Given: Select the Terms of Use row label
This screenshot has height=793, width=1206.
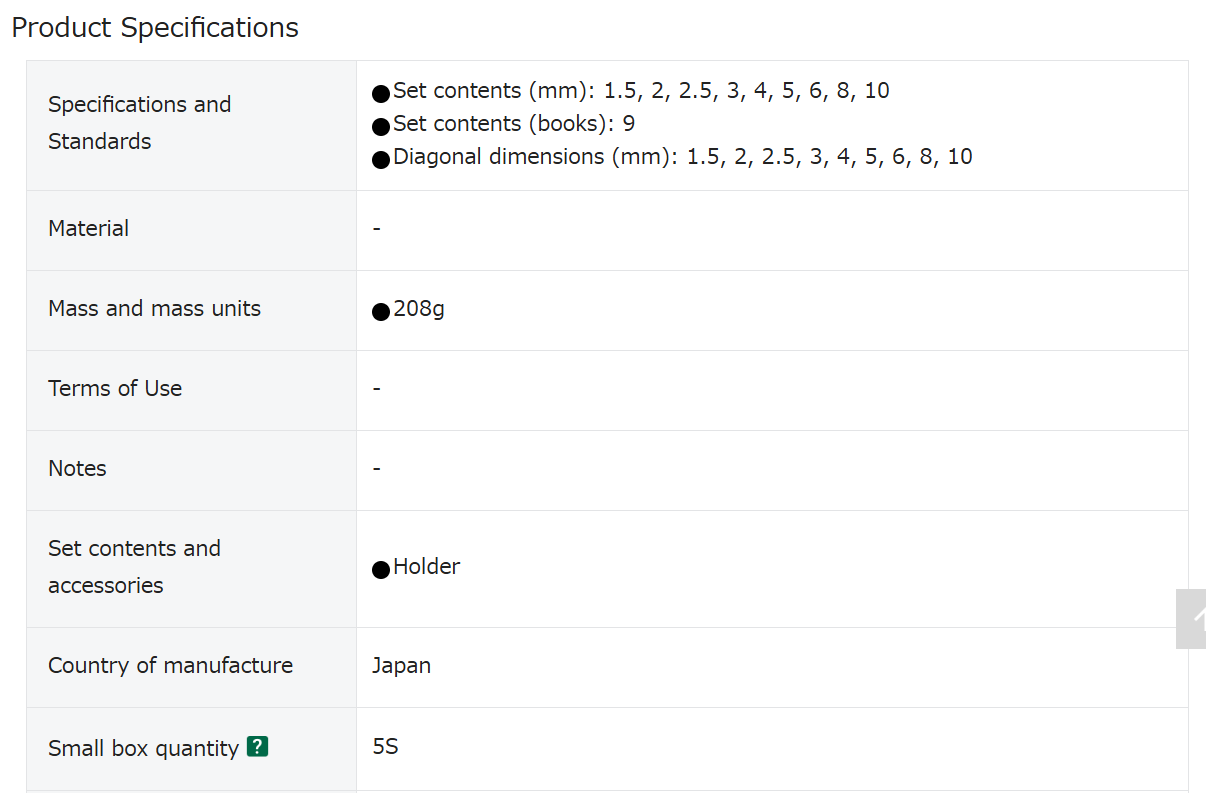Looking at the screenshot, I should pos(115,388).
